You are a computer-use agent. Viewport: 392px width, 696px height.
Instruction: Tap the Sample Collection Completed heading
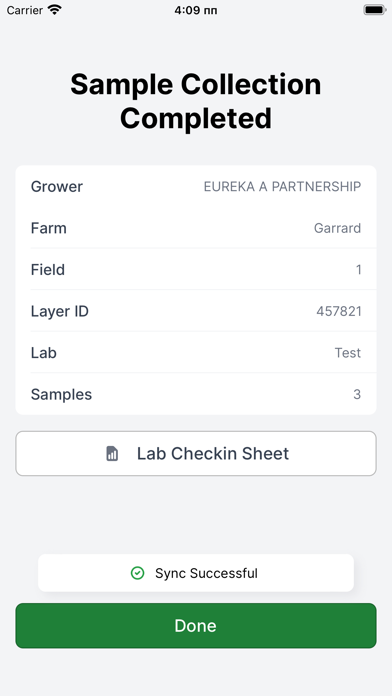click(x=196, y=101)
